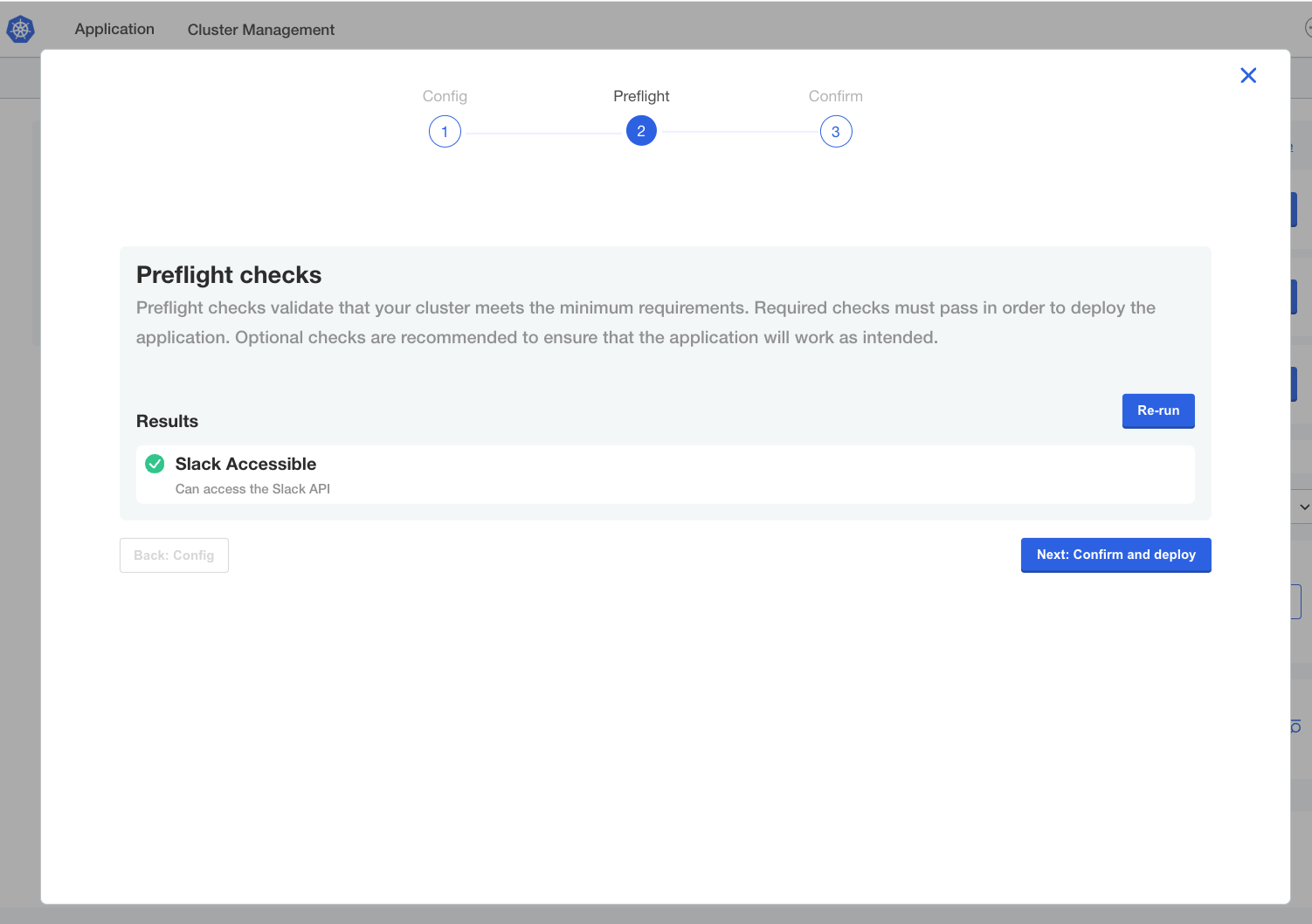1312x924 pixels.
Task: Open the Application menu
Action: [114, 29]
